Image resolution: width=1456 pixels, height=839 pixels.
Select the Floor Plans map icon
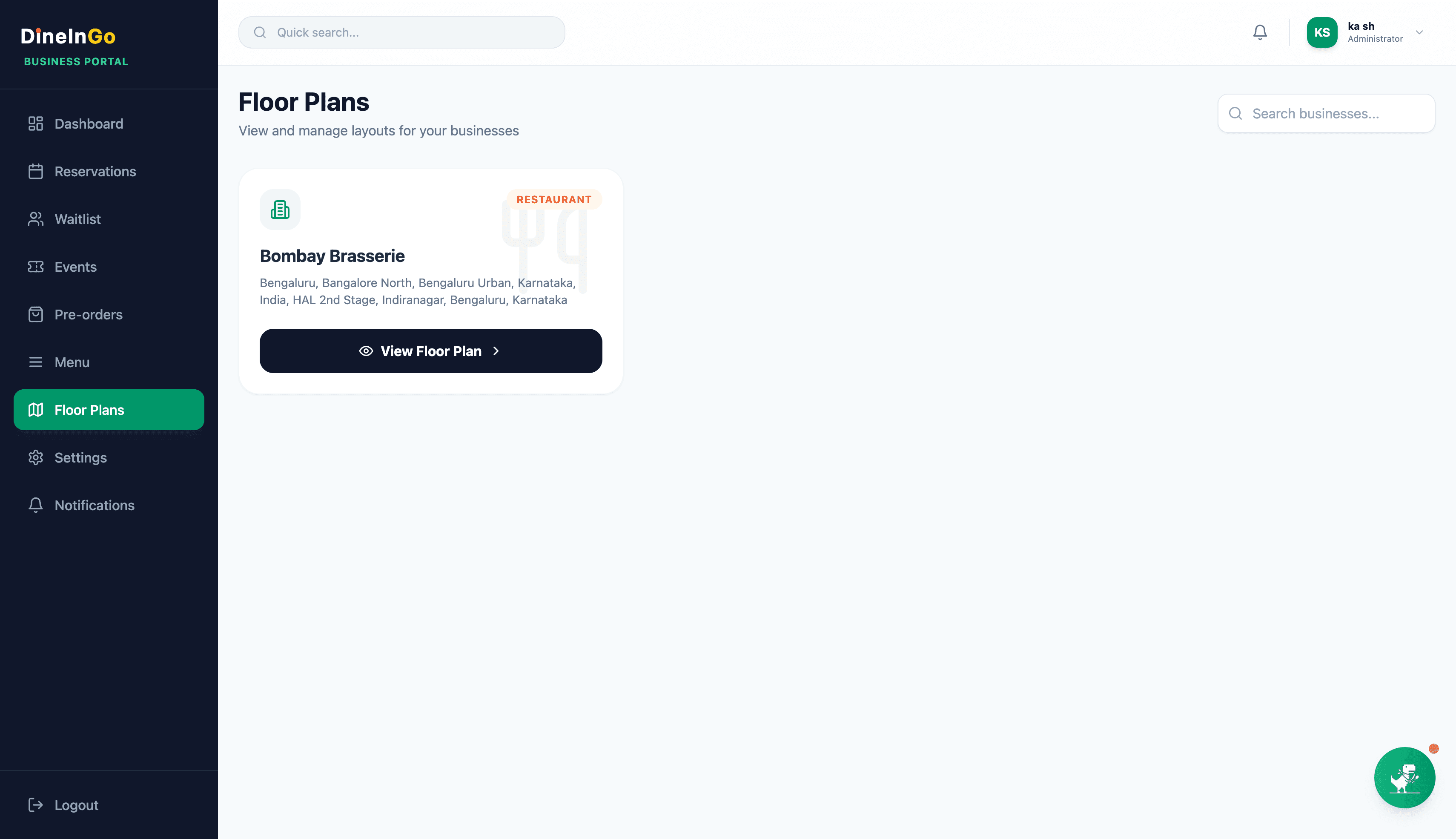tap(36, 410)
